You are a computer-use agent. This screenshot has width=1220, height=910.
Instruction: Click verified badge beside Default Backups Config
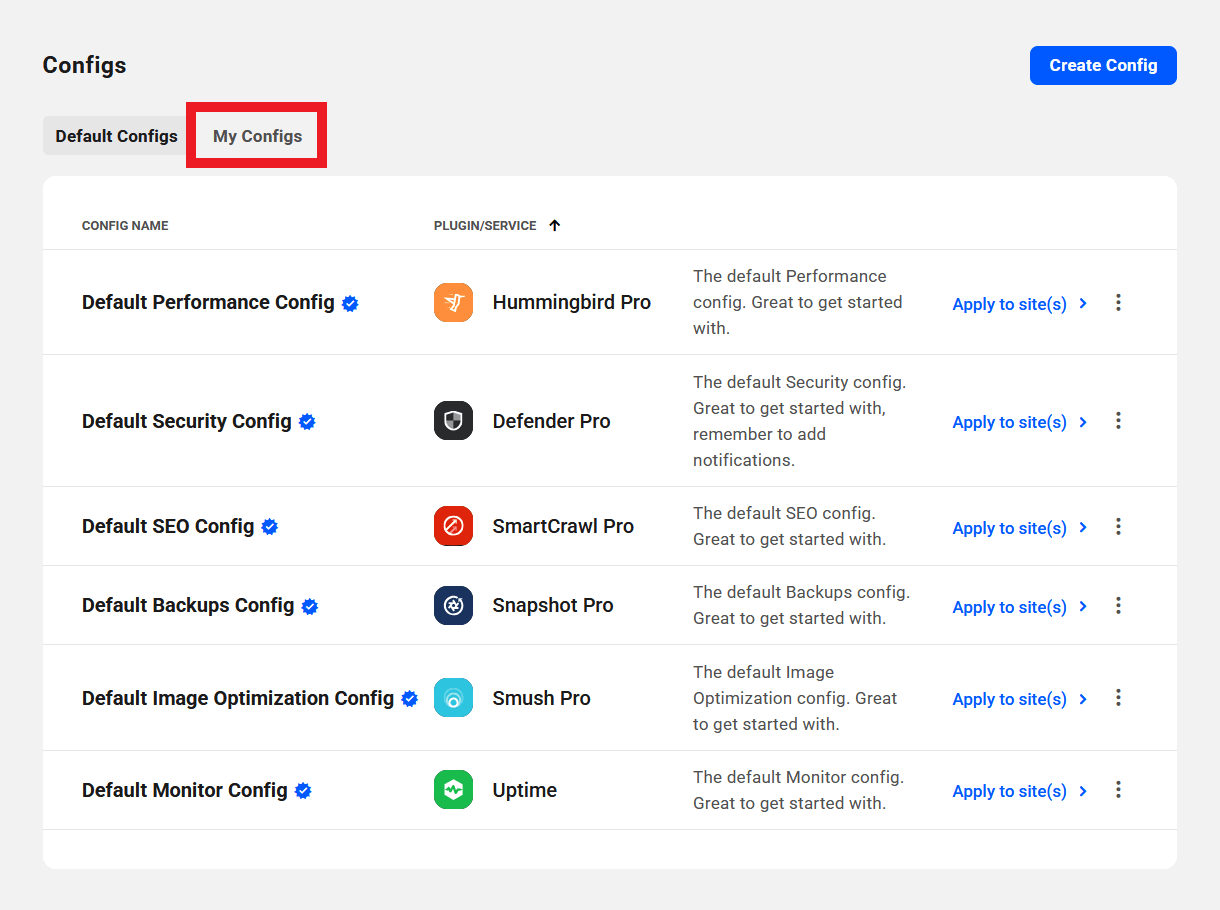pos(310,606)
